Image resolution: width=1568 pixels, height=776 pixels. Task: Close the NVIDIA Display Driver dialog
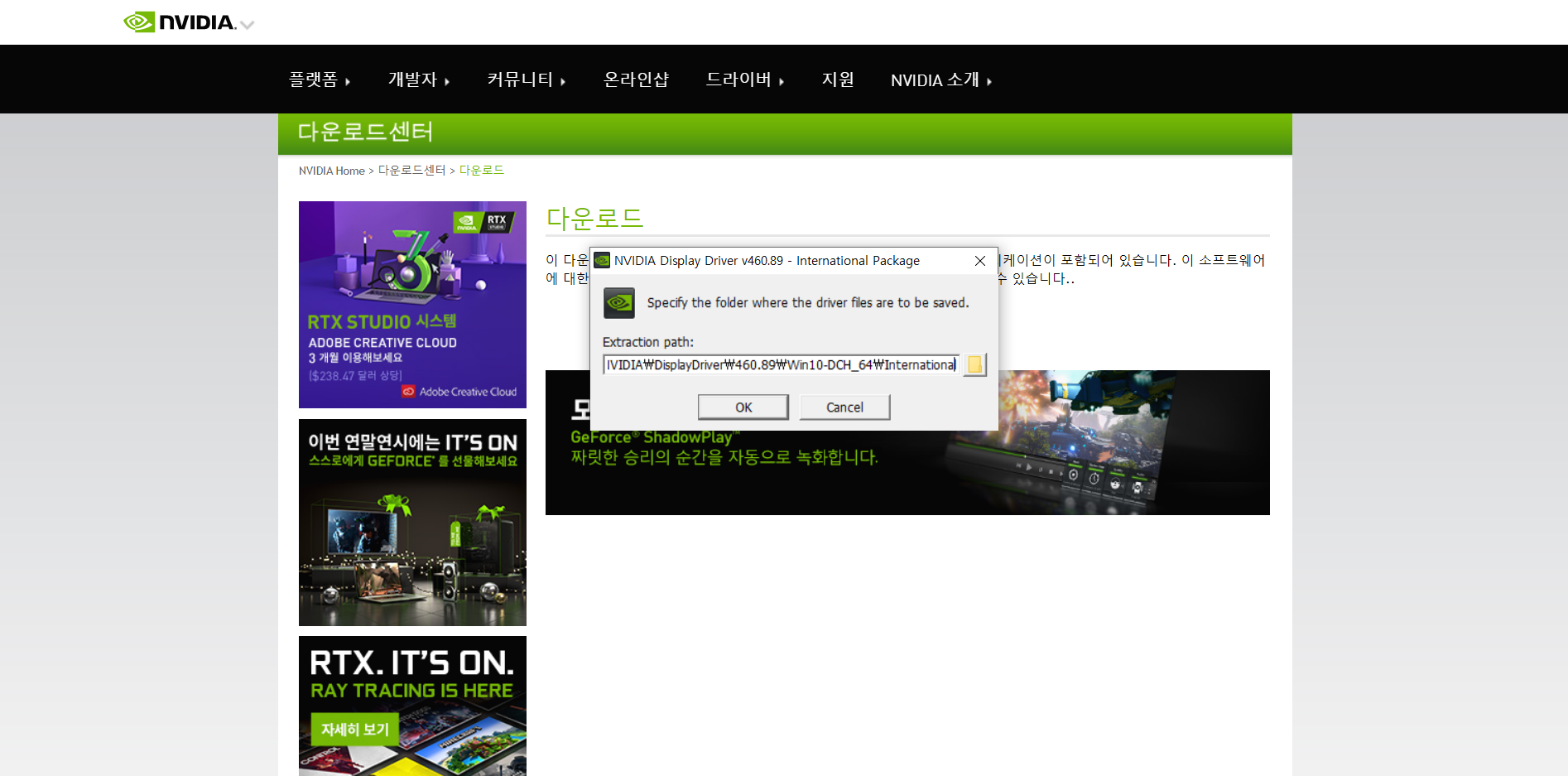(980, 261)
